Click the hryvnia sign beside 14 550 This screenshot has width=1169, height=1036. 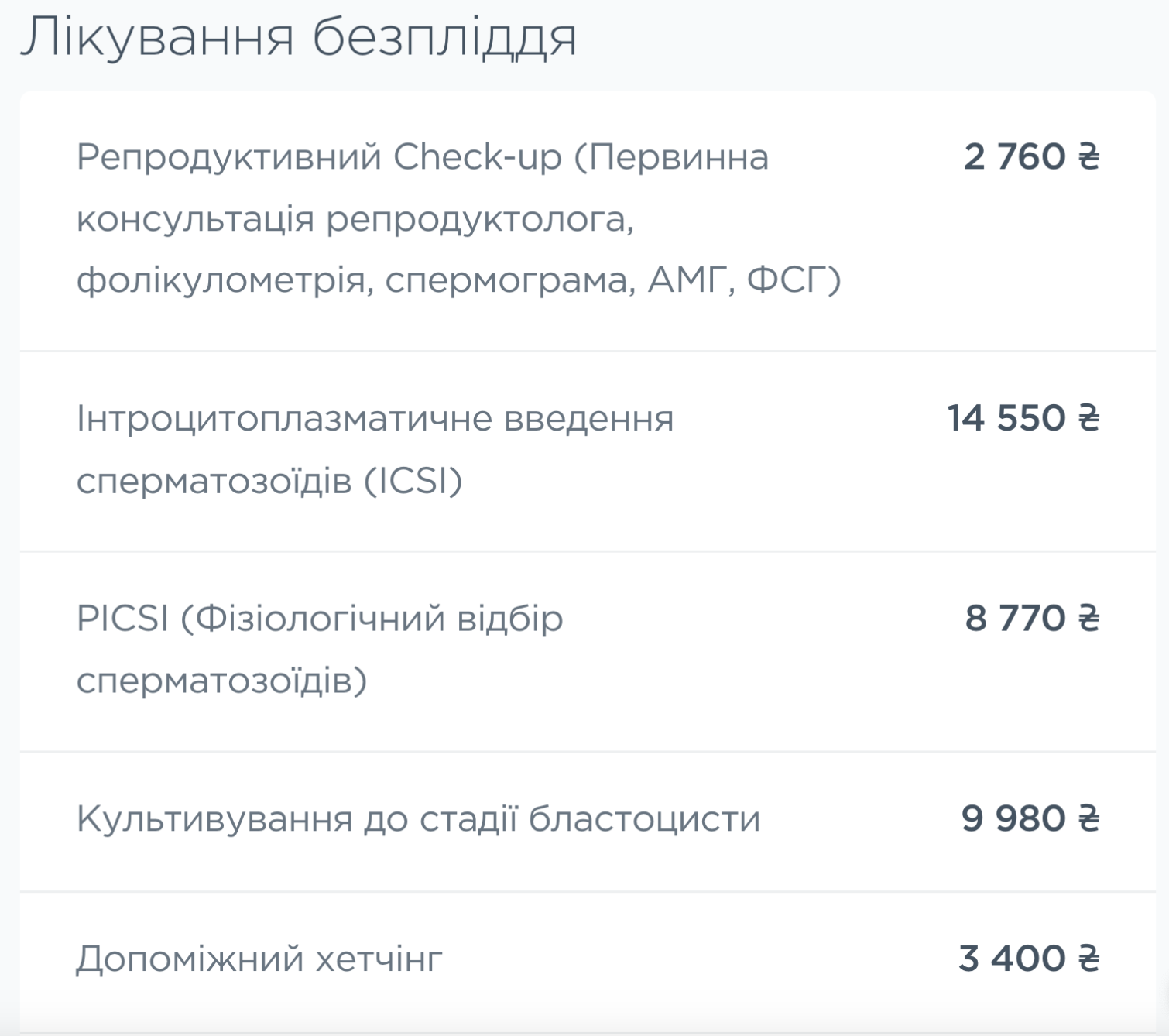[x=1088, y=419]
